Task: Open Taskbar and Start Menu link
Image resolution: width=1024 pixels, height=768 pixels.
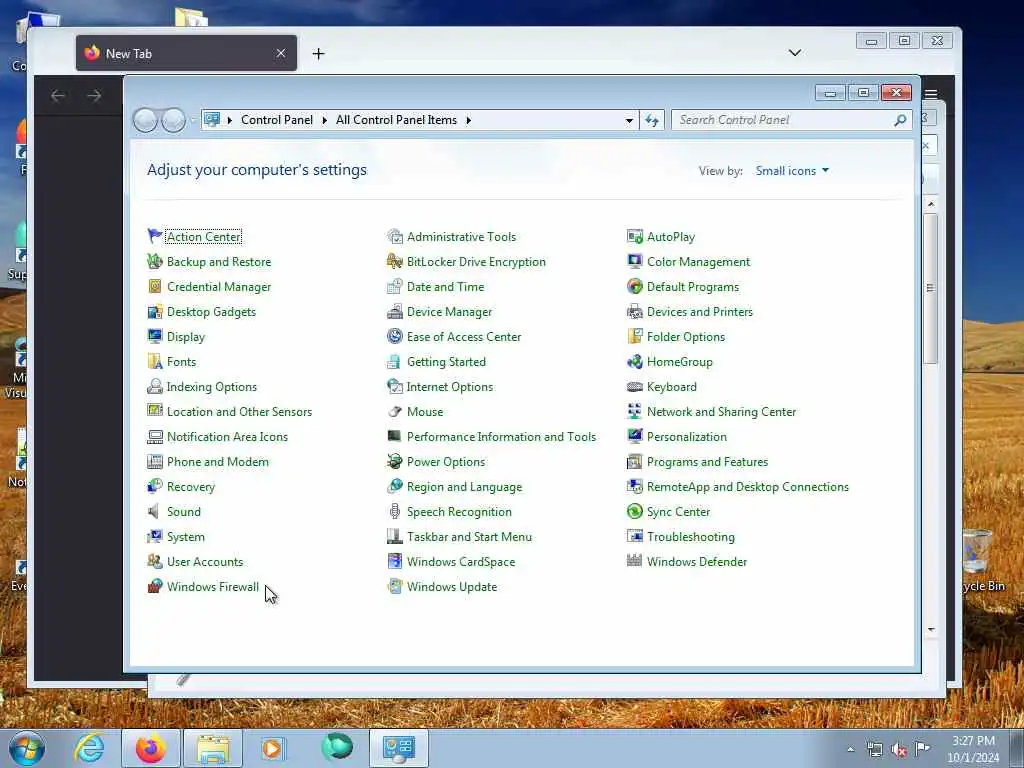Action: 470,537
